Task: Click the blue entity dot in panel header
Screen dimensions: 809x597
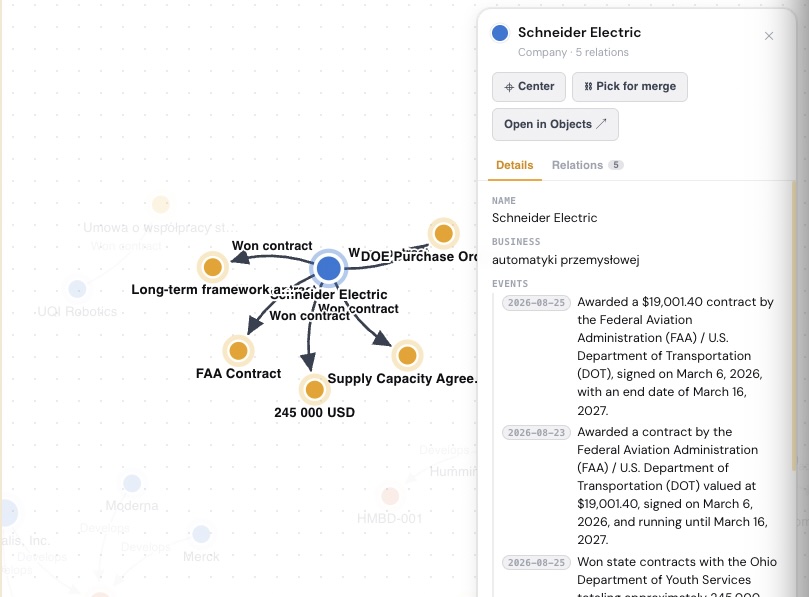Action: (500, 33)
